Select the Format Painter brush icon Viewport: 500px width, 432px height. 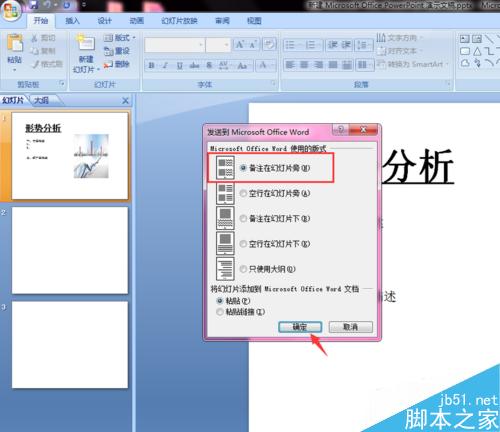click(x=35, y=64)
